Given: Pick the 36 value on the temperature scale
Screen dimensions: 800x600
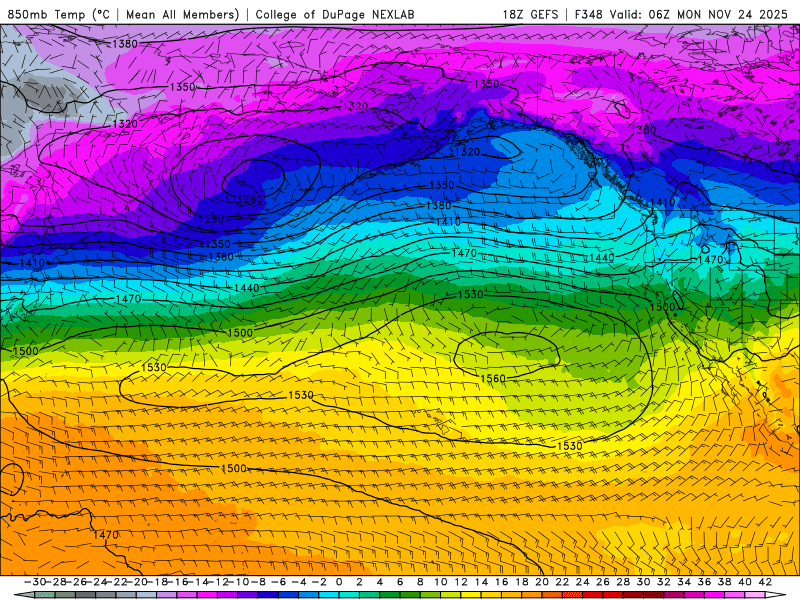Looking at the screenshot, I should tap(704, 582).
